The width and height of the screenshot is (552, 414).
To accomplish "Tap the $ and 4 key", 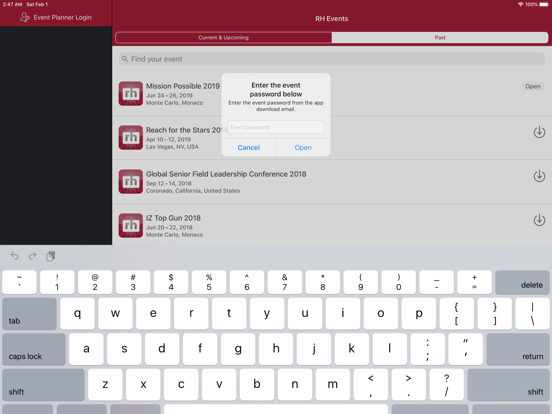I will [171, 282].
